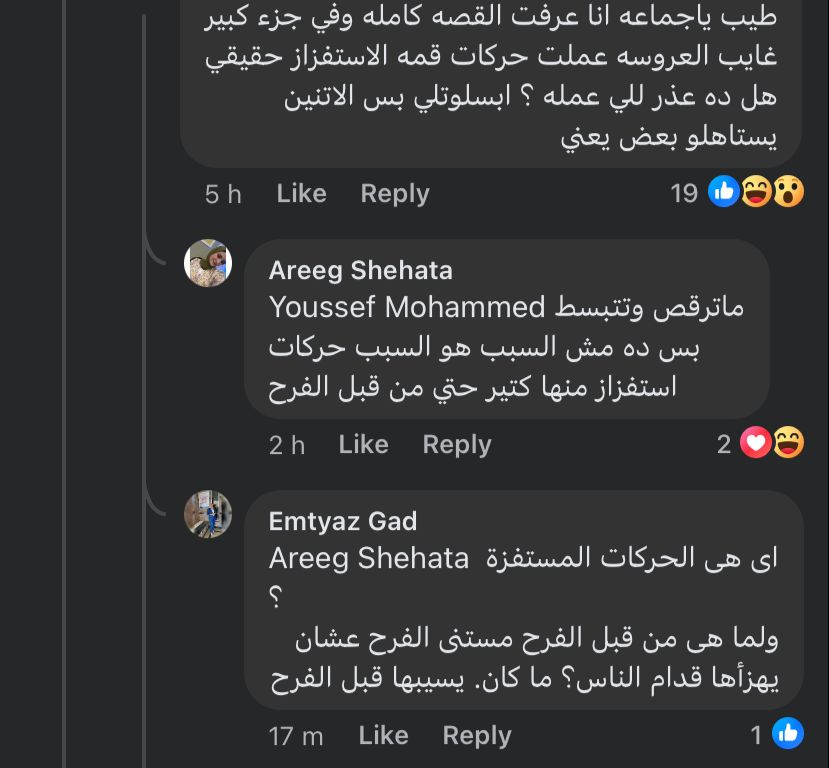Image resolution: width=829 pixels, height=768 pixels.
Task: Like the top comment posted 5 h ago
Action: coord(301,193)
